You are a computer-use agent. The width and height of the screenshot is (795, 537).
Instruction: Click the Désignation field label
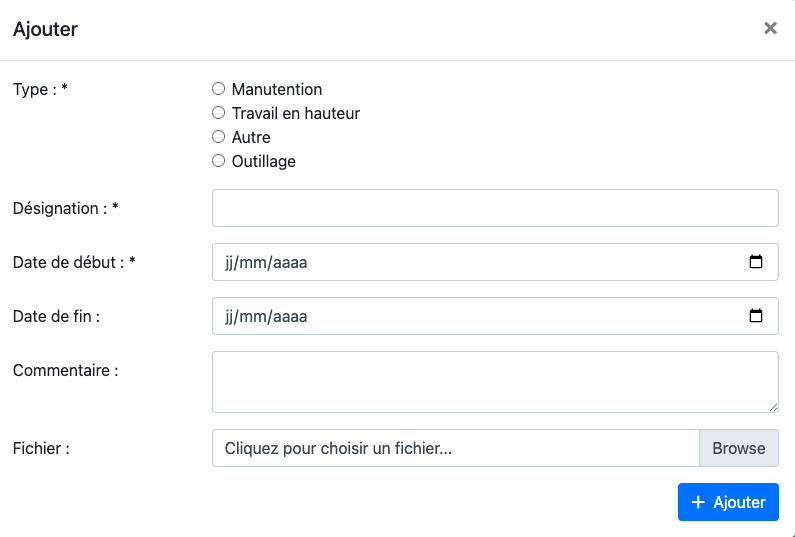click(x=65, y=208)
